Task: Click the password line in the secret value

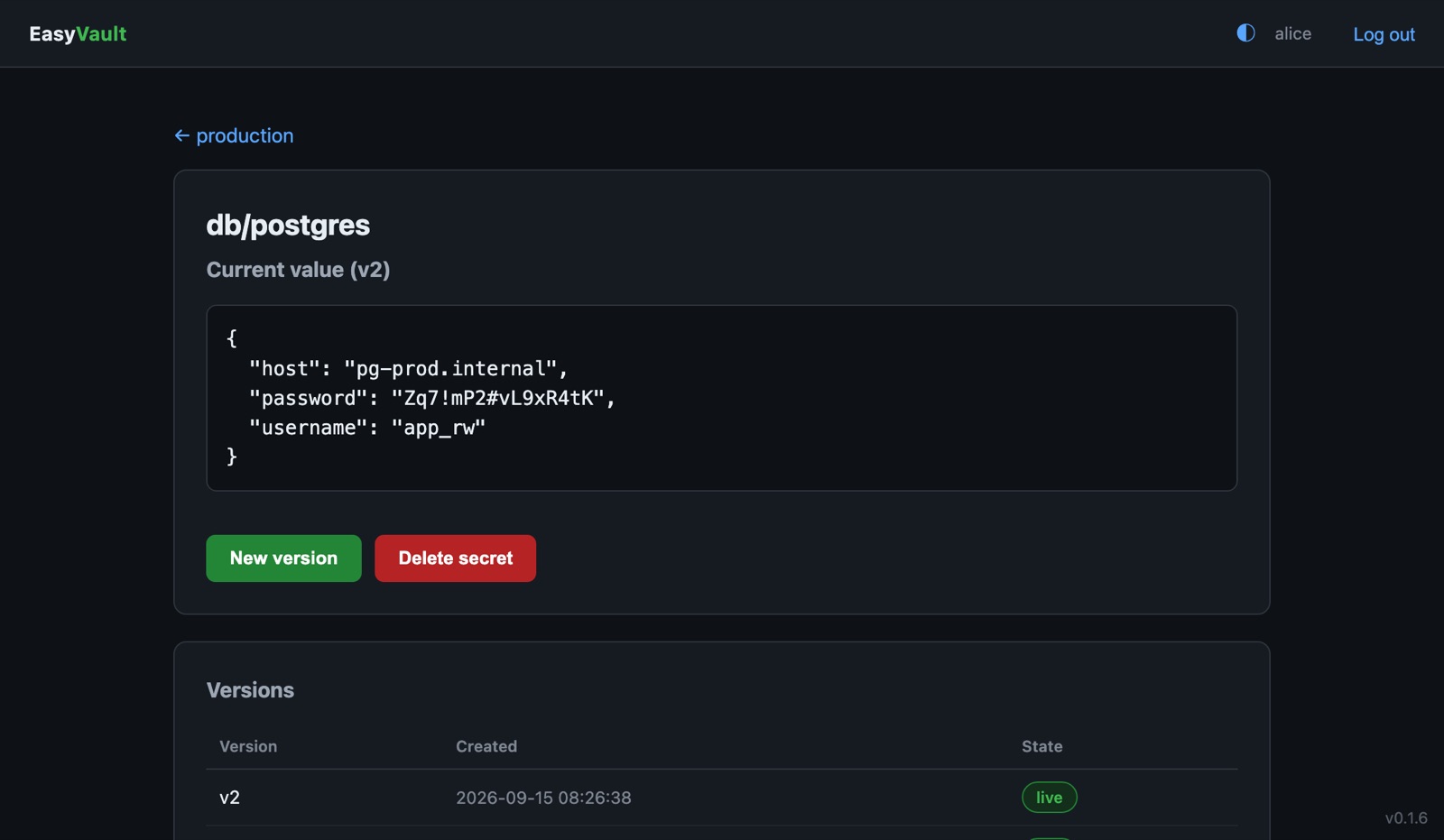Action: pyautogui.click(x=432, y=398)
